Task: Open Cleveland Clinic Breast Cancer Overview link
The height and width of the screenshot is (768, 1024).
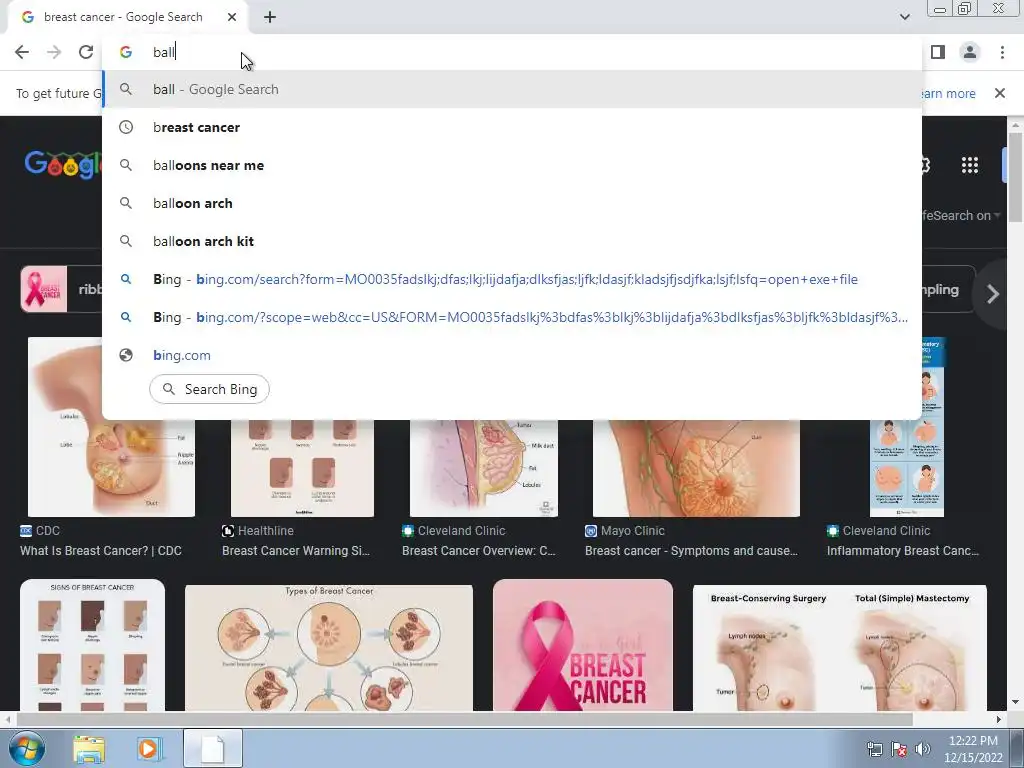Action: [479, 551]
